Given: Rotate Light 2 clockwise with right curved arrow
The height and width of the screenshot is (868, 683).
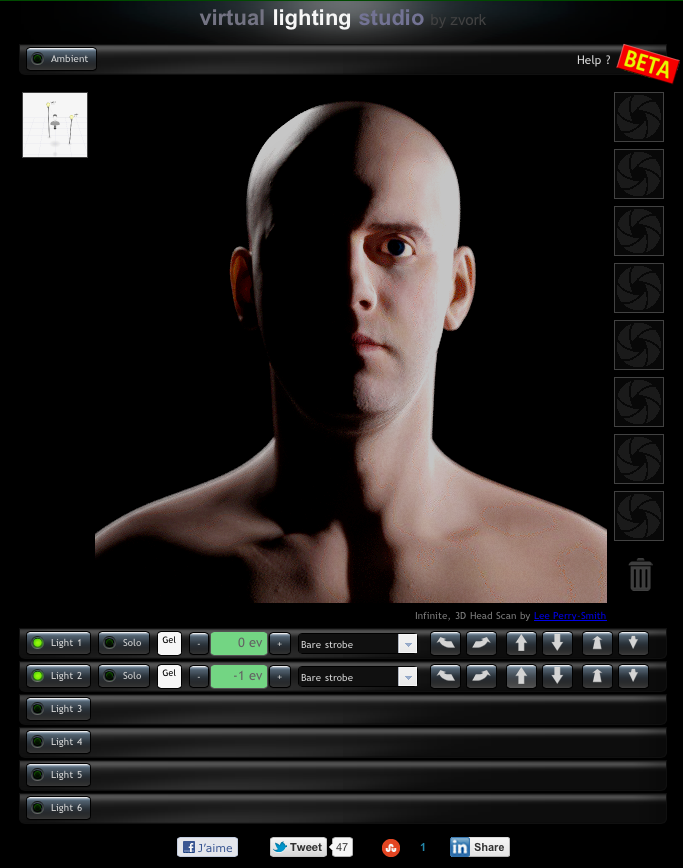Looking at the screenshot, I should pyautogui.click(x=481, y=676).
